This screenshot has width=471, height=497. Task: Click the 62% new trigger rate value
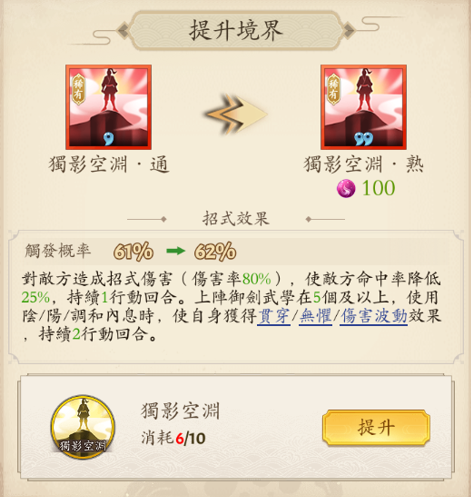click(x=215, y=251)
